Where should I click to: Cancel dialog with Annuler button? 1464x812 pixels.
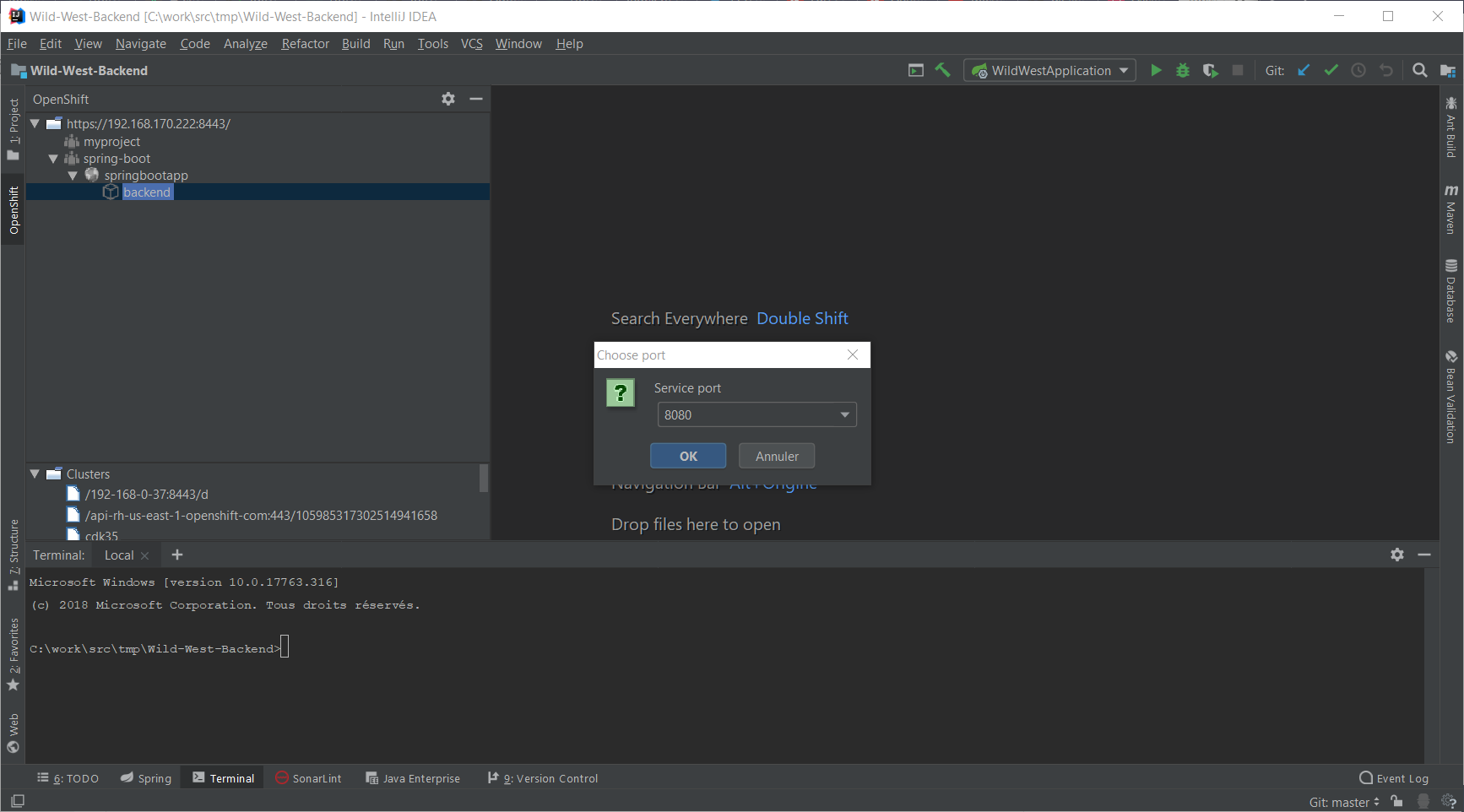(777, 456)
